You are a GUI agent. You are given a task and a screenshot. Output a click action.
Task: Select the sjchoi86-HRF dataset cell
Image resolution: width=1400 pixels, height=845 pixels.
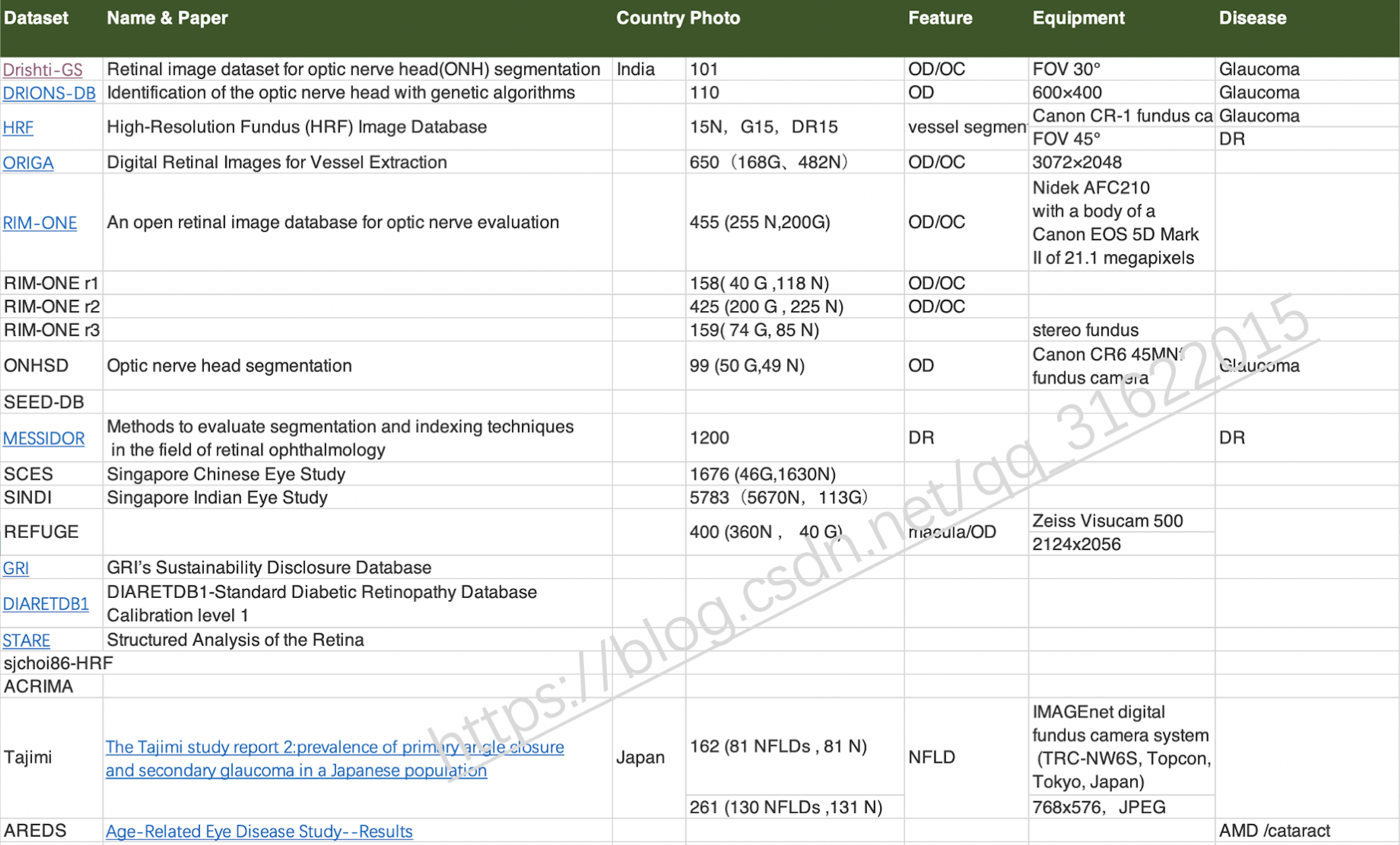(x=51, y=663)
